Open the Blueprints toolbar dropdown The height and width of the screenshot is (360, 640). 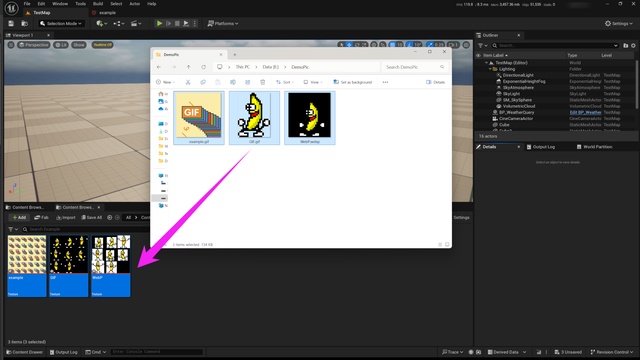tap(119, 24)
